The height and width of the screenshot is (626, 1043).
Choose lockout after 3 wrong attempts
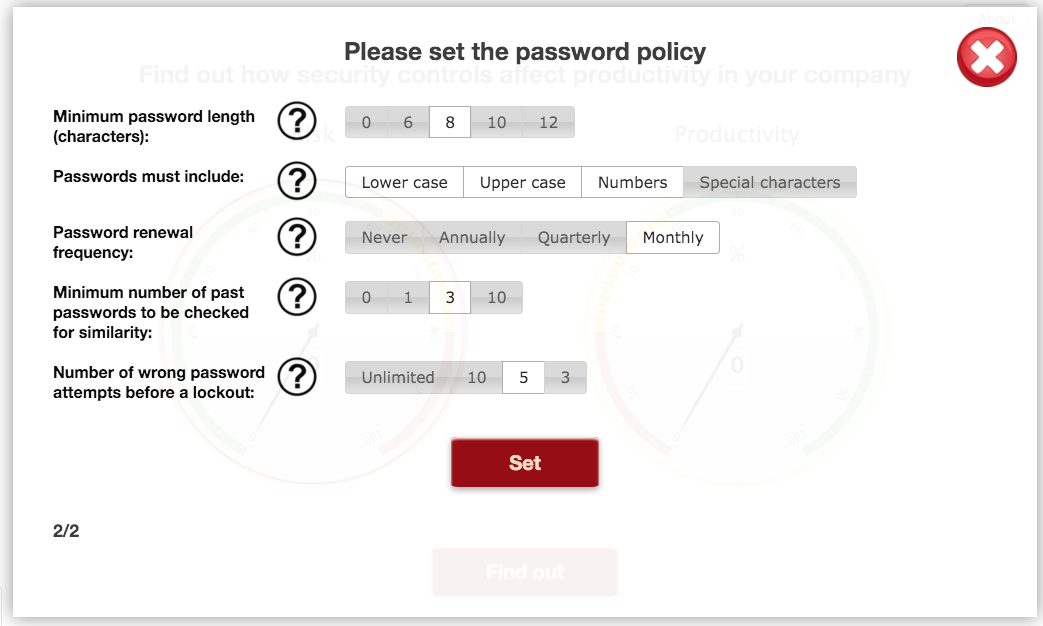(565, 377)
